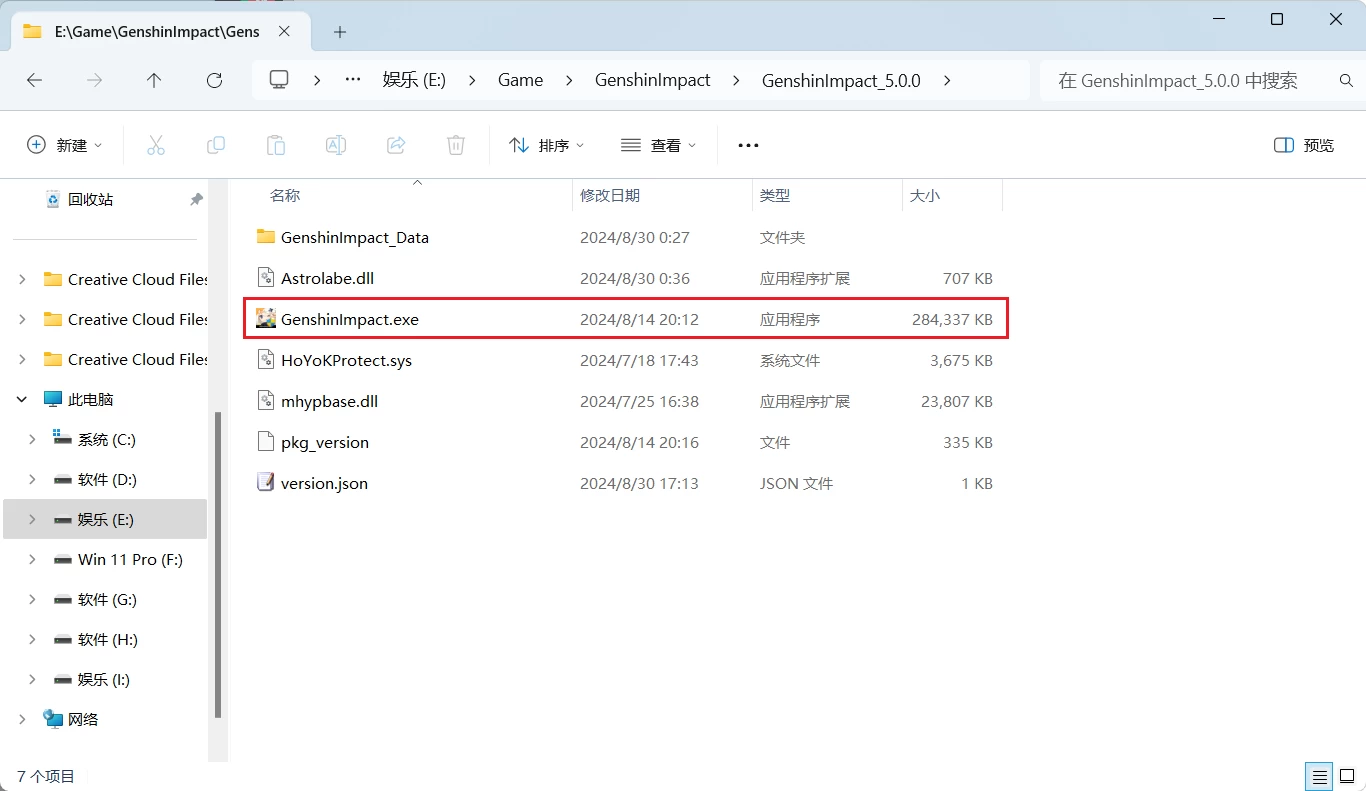Open the 排序 sort dropdown
Image resolution: width=1366 pixels, height=791 pixels.
[x=546, y=145]
